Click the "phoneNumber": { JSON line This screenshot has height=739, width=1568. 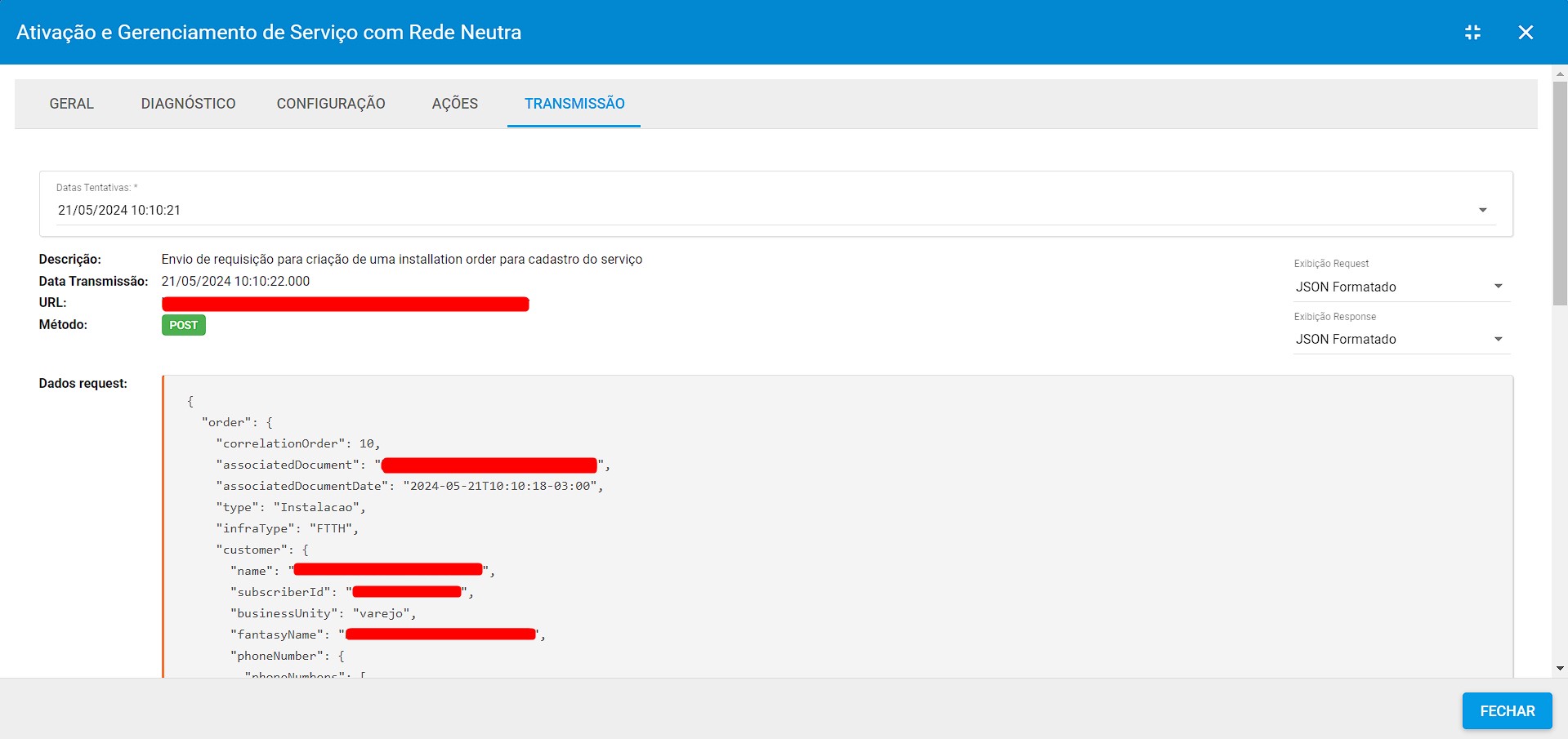coord(288,656)
